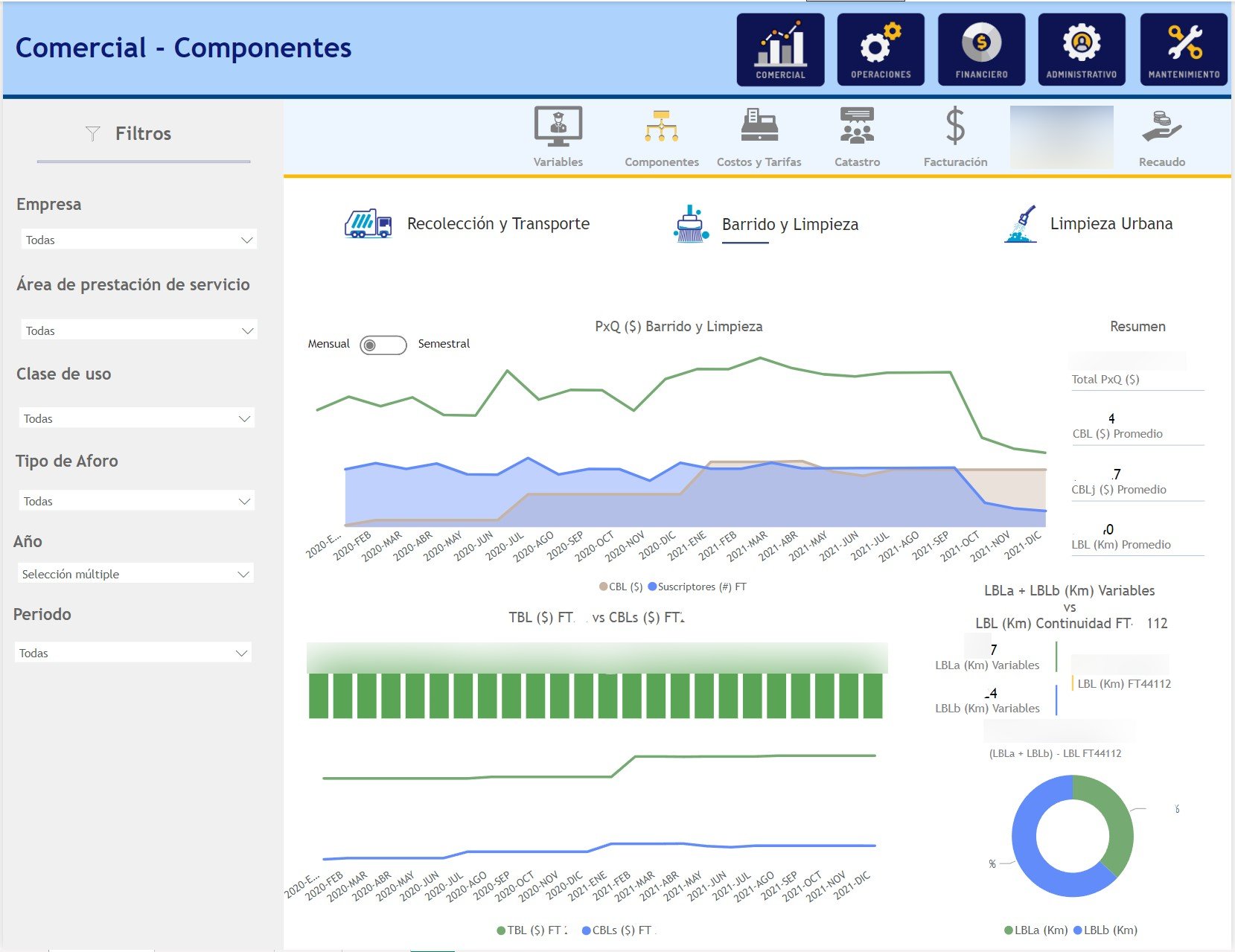The width and height of the screenshot is (1235, 952).
Task: Open the Recaudo hand-coins icon
Action: [x=1161, y=127]
